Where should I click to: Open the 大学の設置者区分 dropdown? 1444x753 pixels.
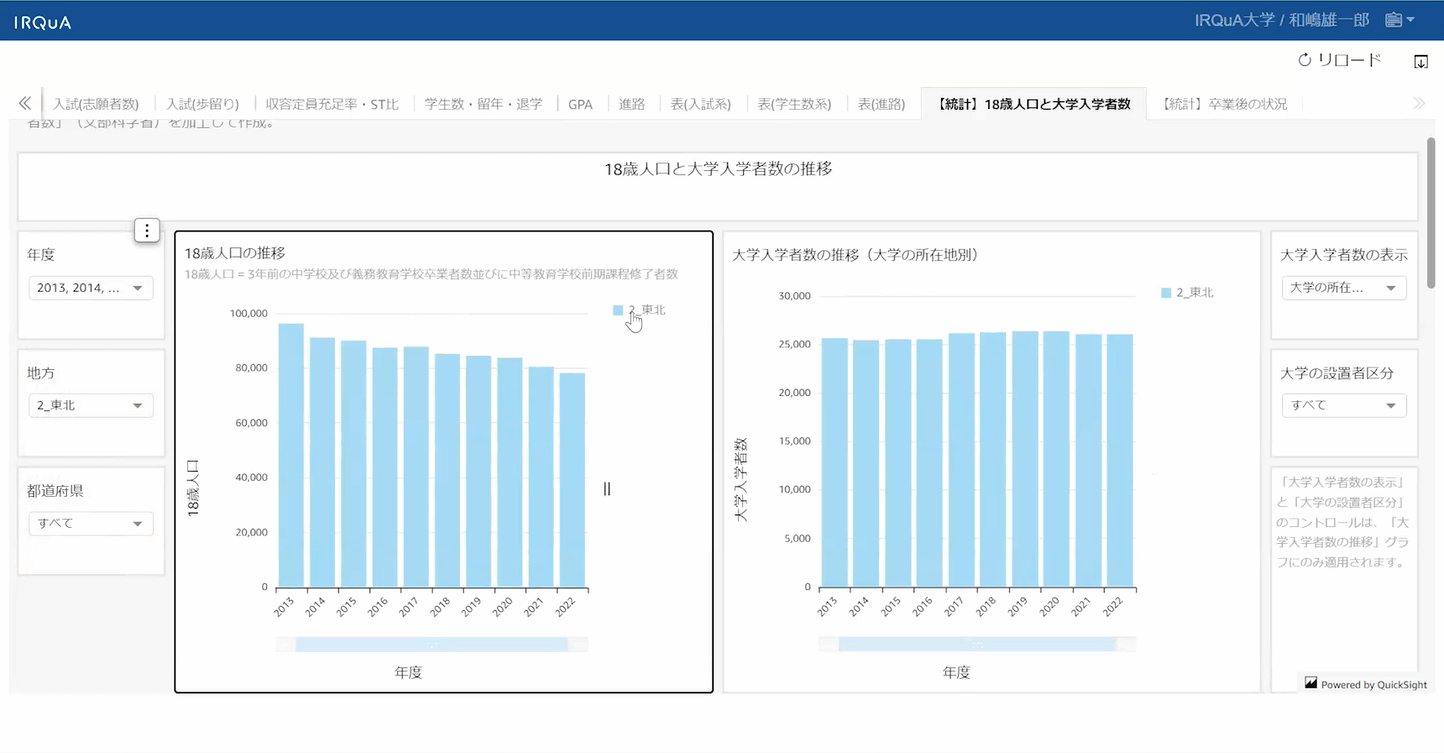pos(1343,406)
